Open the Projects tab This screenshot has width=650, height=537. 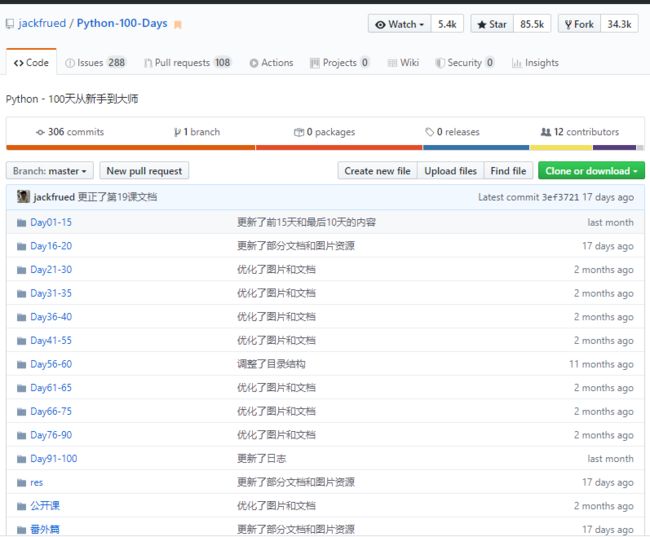tap(340, 63)
